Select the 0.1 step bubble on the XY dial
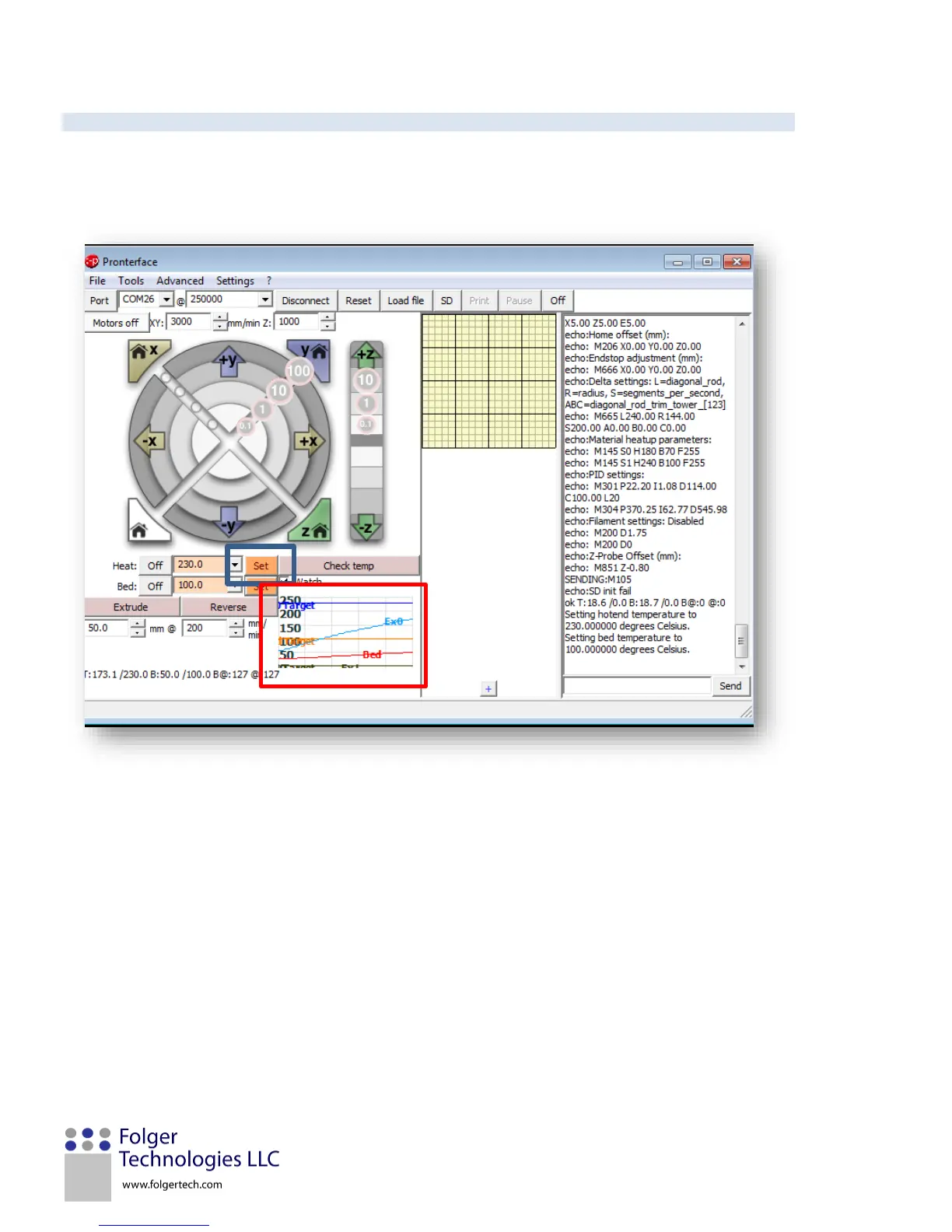952x1232 pixels. click(245, 425)
